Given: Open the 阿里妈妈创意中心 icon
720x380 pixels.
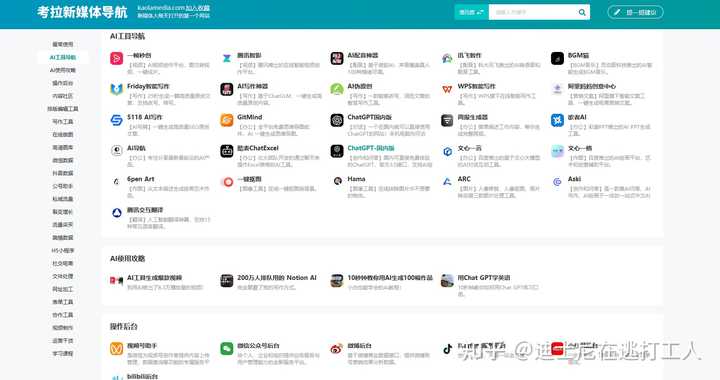Looking at the screenshot, I should pos(557,89).
